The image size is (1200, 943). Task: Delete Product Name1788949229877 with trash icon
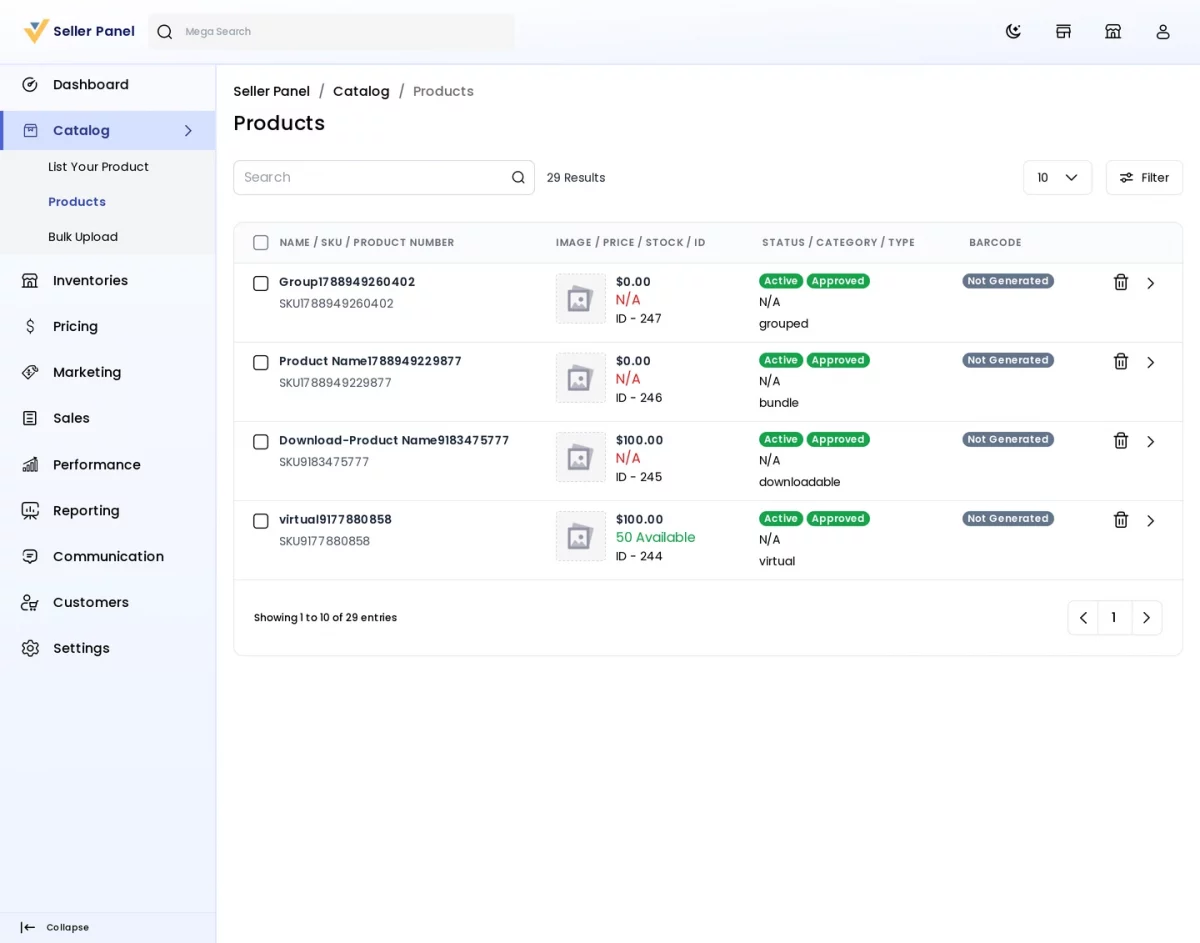click(1121, 362)
